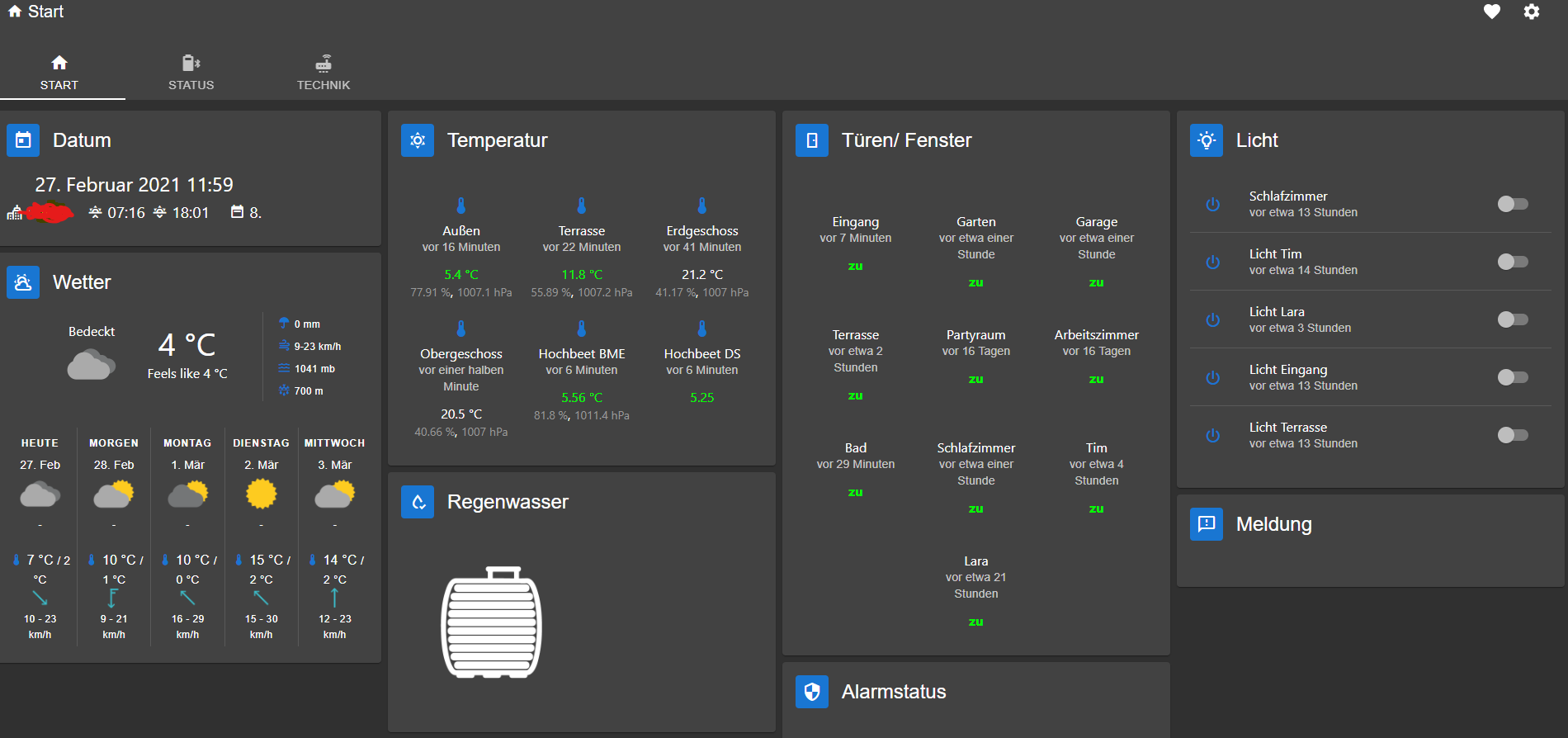Click the 0 mm rainfall reading
Screen dimensions: 1568x738
(x=307, y=324)
